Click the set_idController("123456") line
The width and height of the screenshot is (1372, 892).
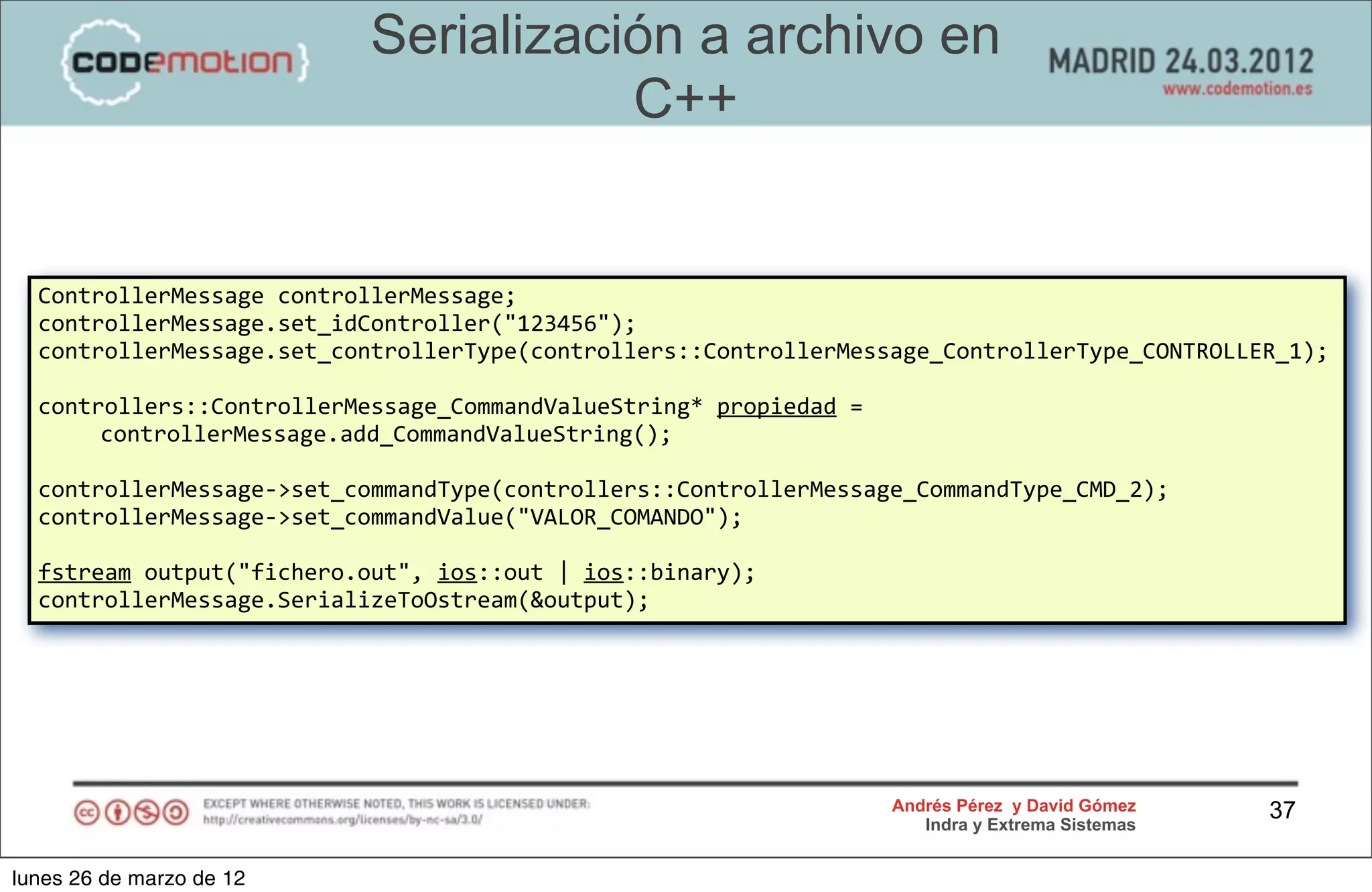[x=336, y=324]
